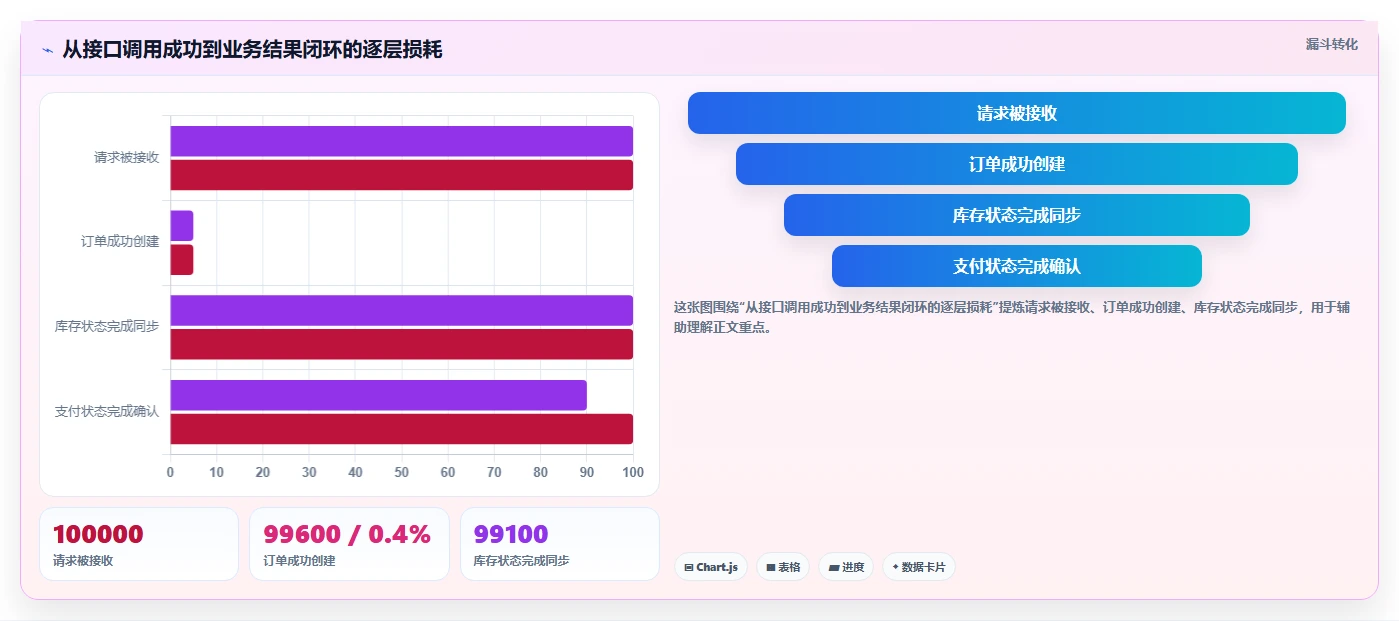
Task: Open the 99100 库存状态完成同步 stat card
Action: tap(559, 544)
